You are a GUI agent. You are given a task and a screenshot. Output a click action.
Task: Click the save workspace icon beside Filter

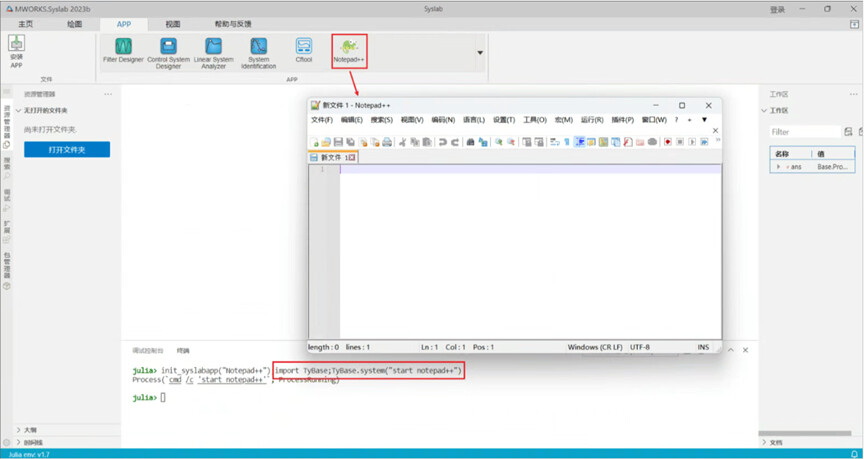[848, 132]
